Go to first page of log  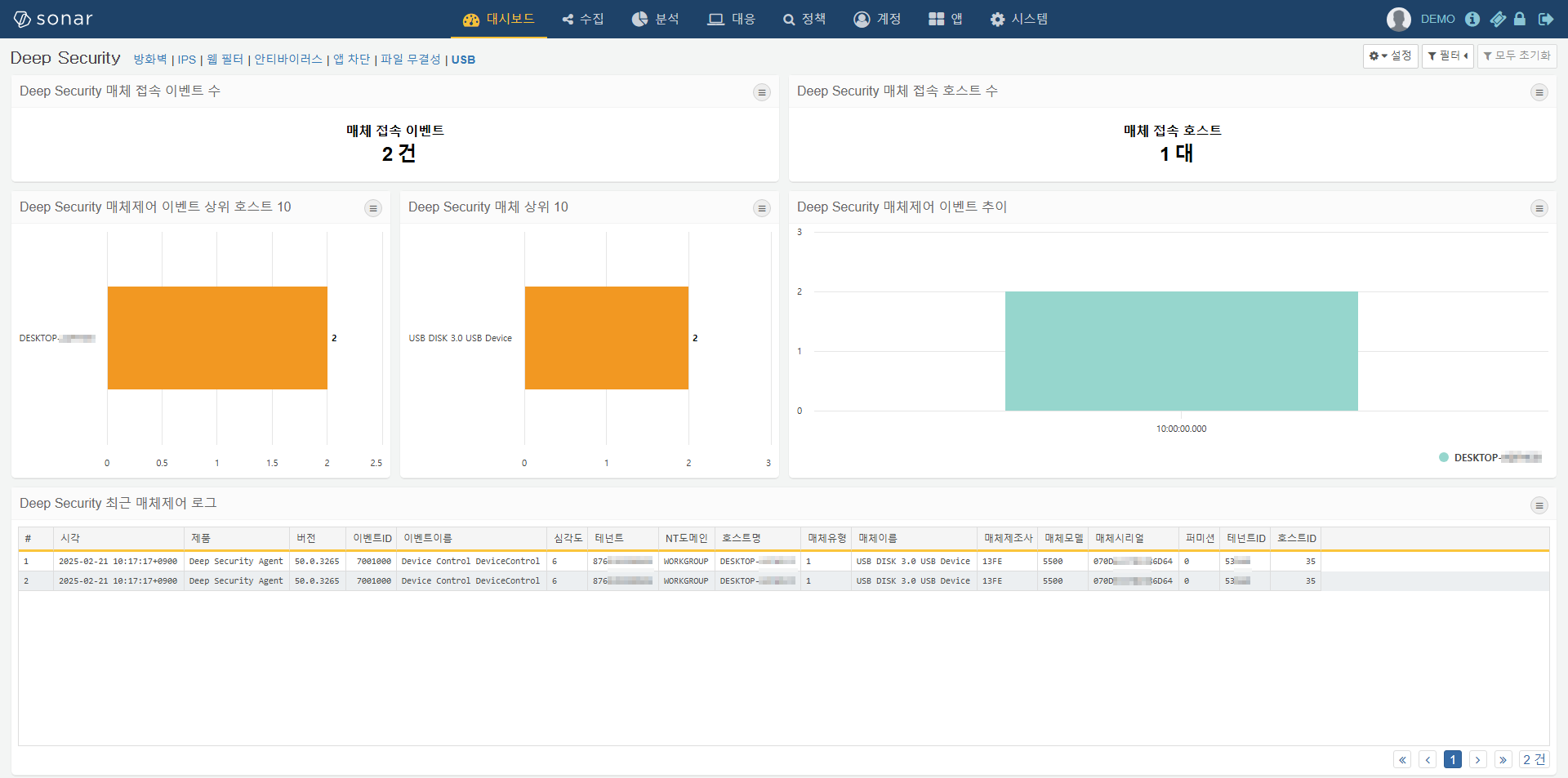(x=1402, y=759)
